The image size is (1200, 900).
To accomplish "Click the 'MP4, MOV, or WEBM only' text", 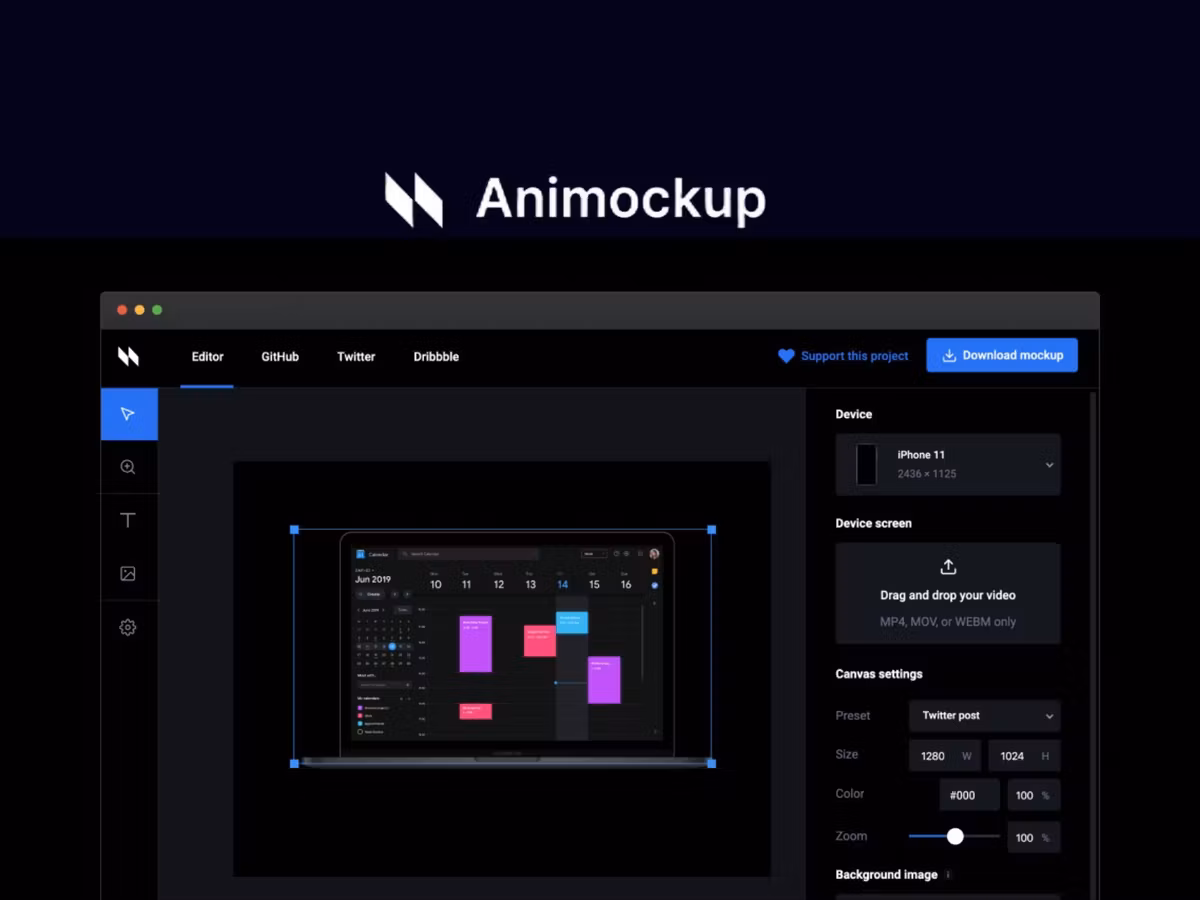I will tap(948, 622).
